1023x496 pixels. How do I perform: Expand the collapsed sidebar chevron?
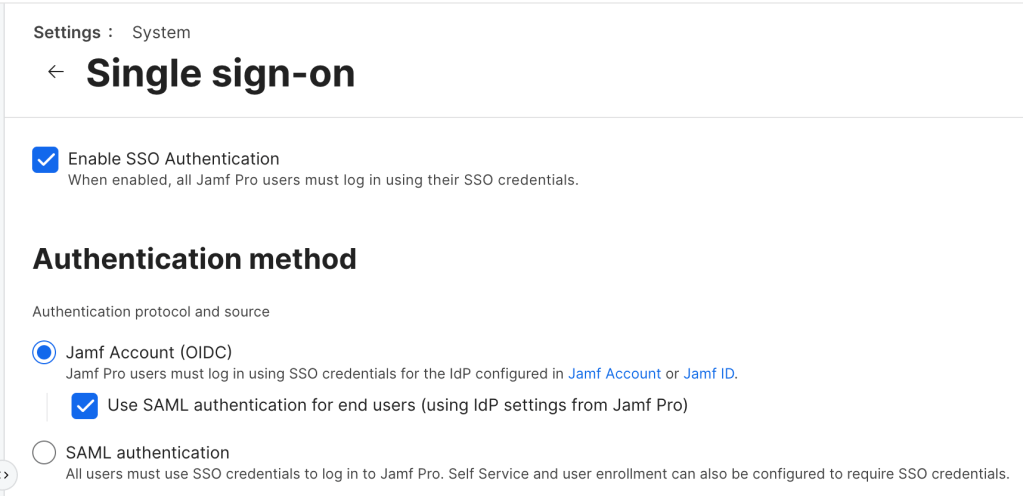pyautogui.click(x=6, y=474)
